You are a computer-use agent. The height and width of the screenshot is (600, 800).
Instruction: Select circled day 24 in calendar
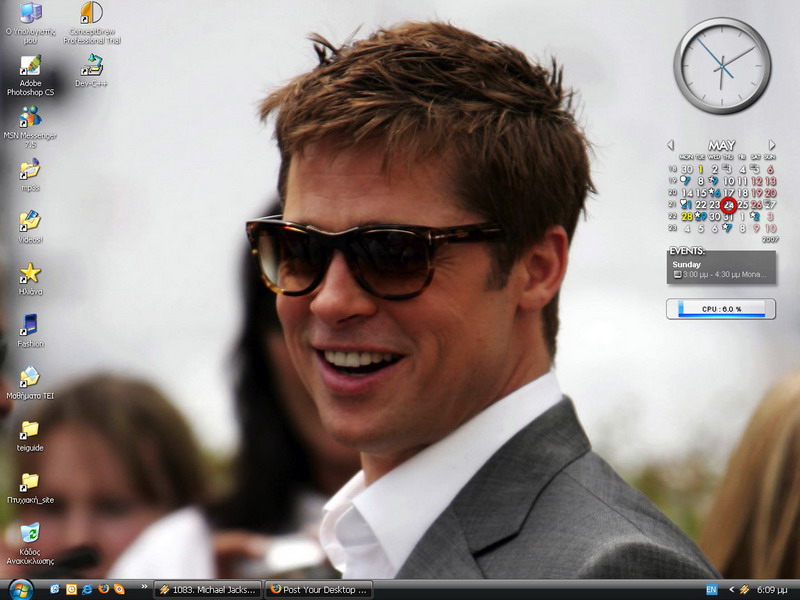[x=728, y=205]
